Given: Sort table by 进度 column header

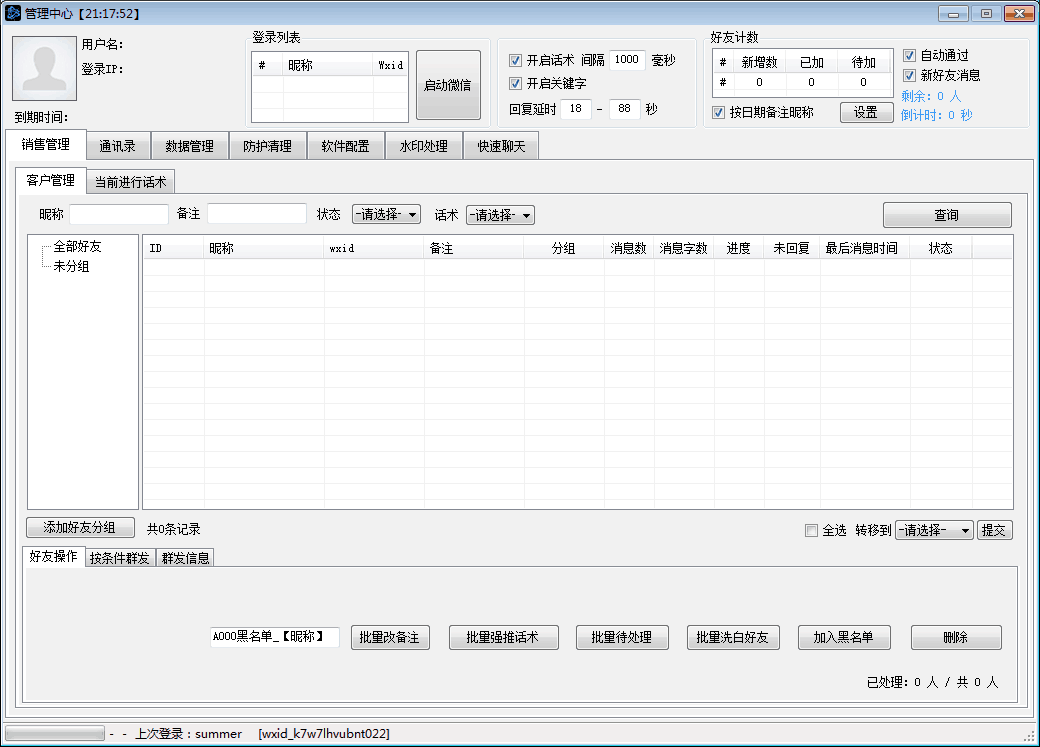Looking at the screenshot, I should 738,248.
